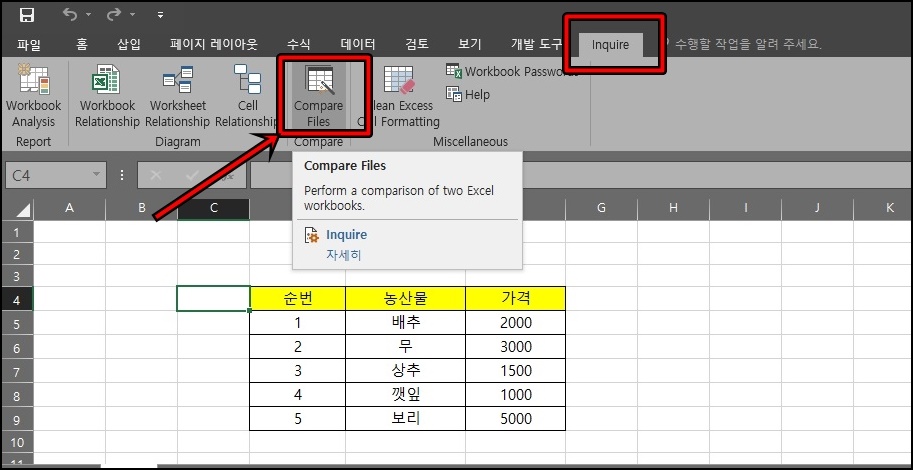
Task: Select column H header
Action: point(673,208)
